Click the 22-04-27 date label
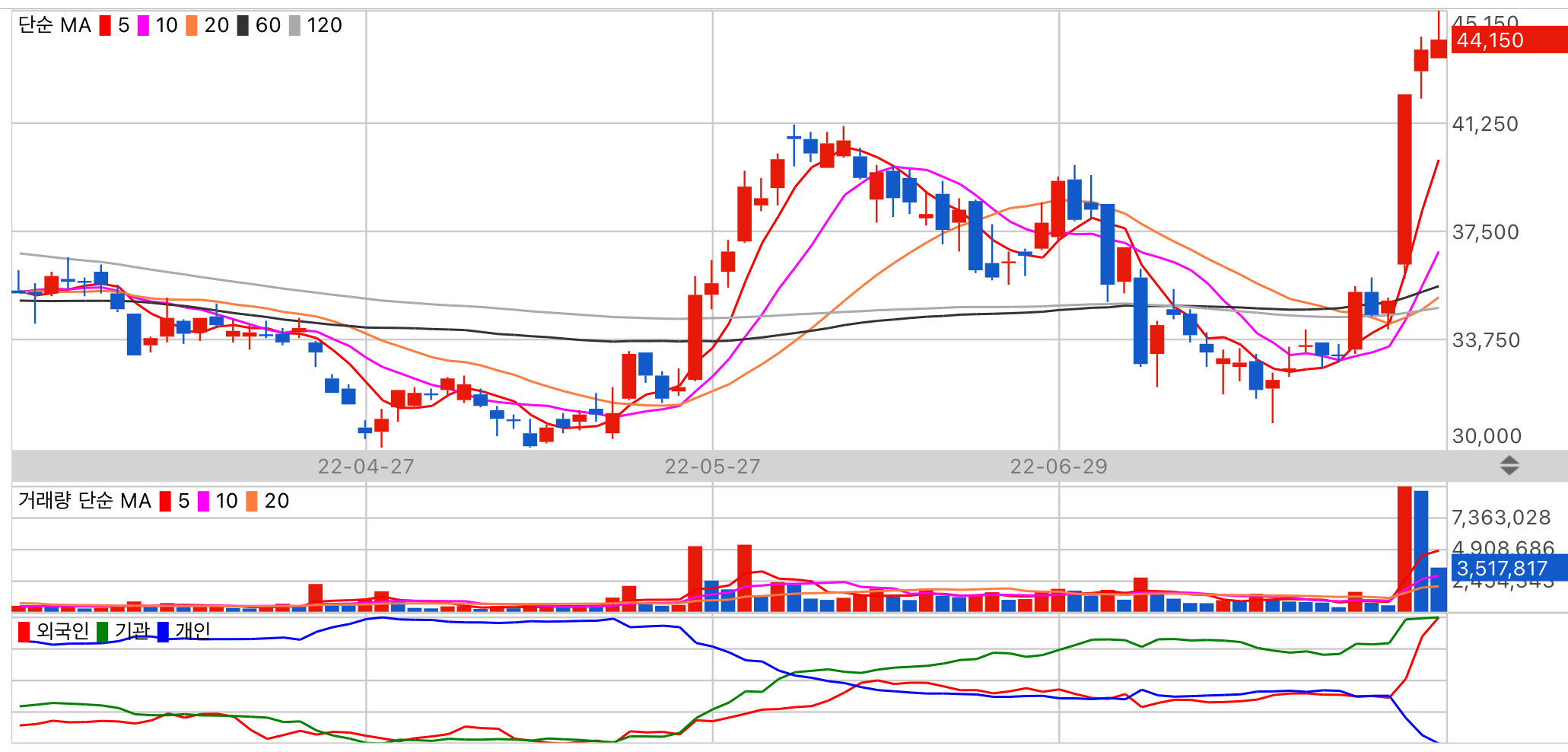The height and width of the screenshot is (752, 1568). coord(366,467)
